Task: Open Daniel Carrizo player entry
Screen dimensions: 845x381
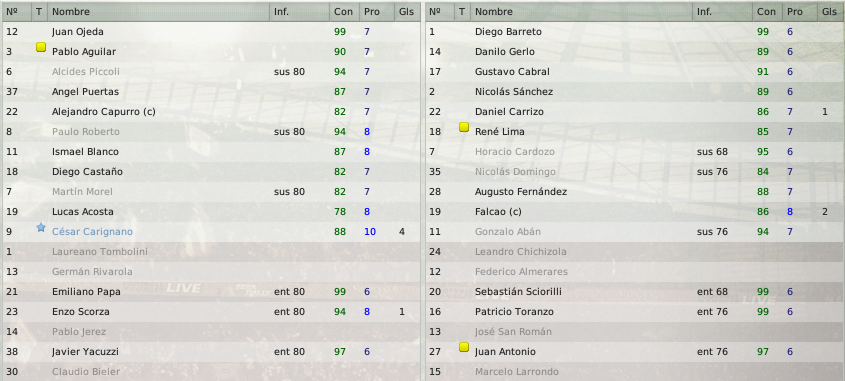Action: (509, 112)
